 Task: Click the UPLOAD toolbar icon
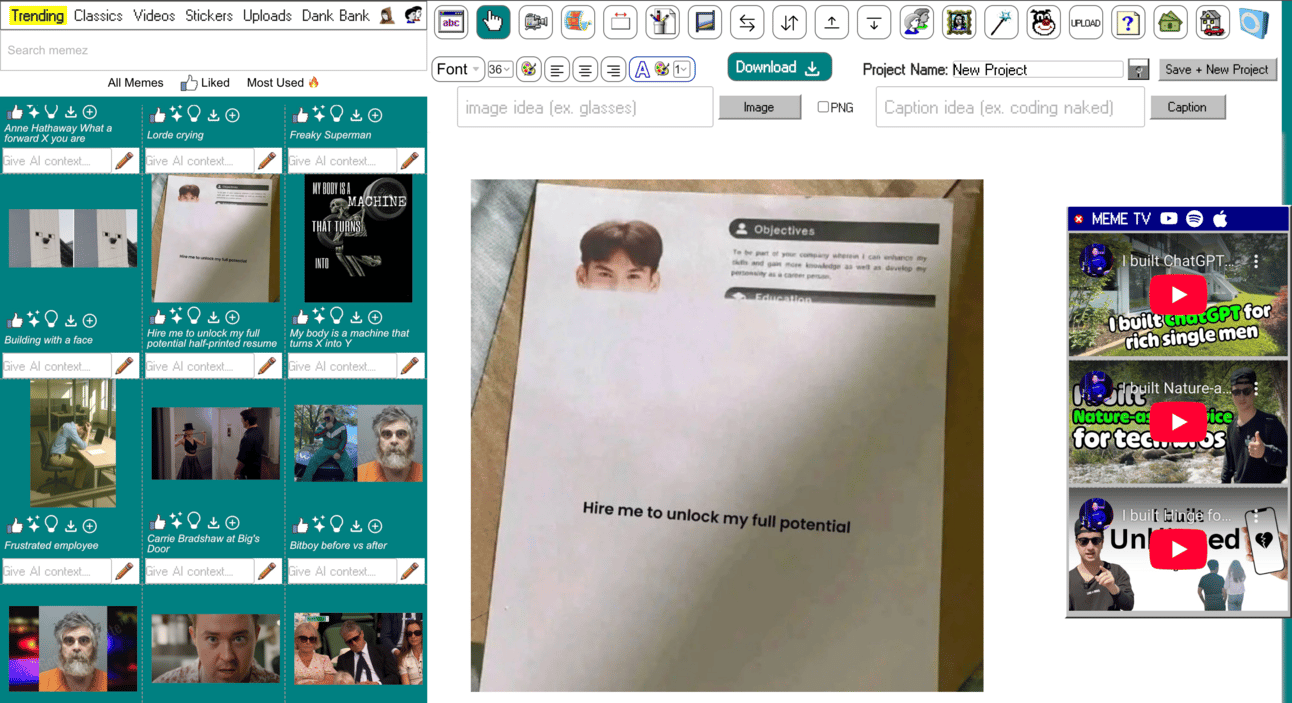(x=1085, y=22)
